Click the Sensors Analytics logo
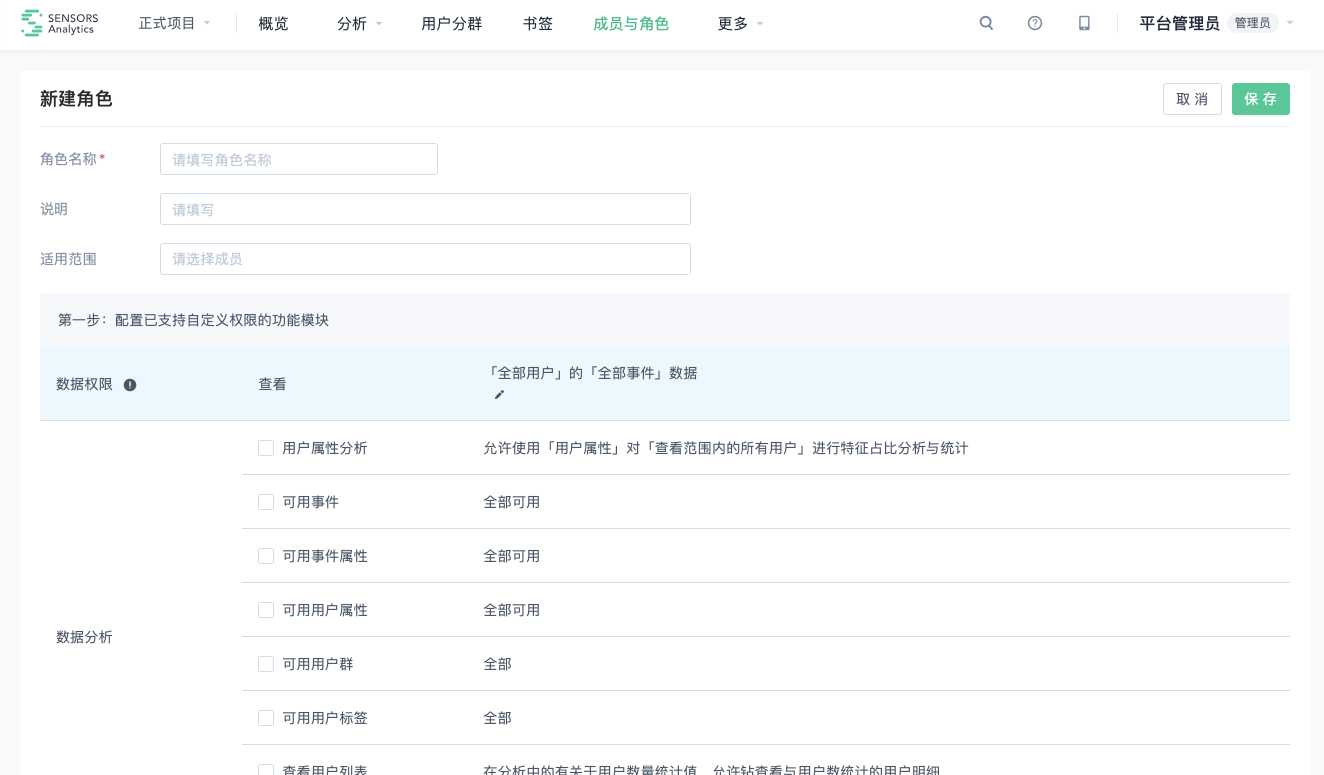1324x775 pixels. [59, 23]
